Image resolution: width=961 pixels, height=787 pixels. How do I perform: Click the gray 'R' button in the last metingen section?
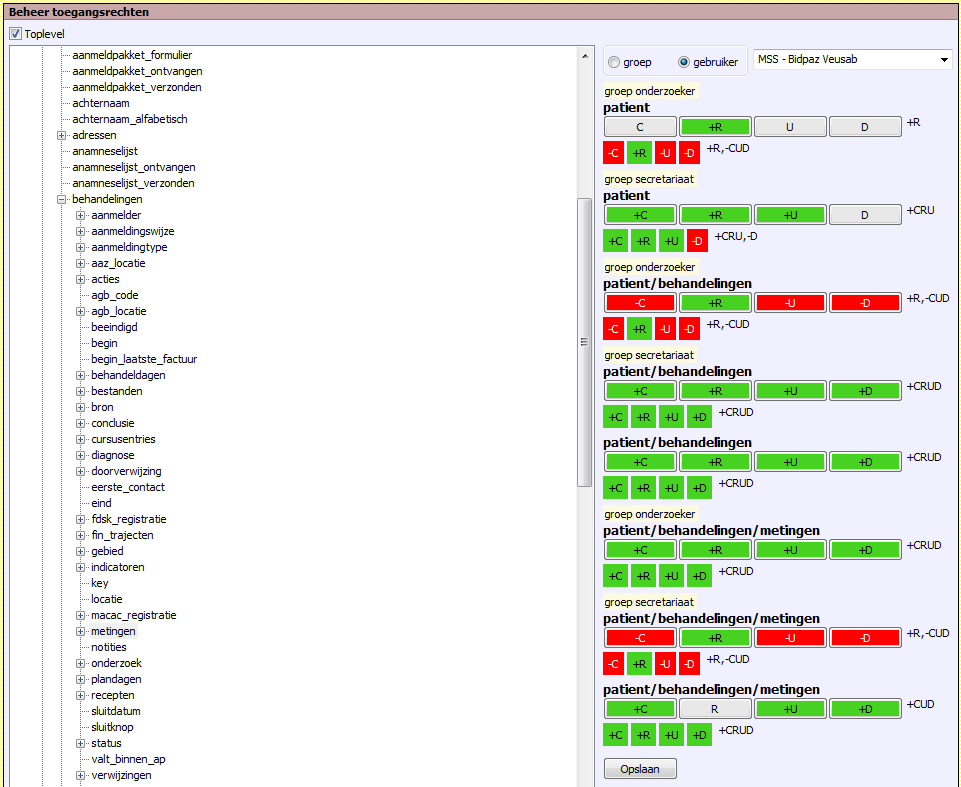[x=715, y=709]
